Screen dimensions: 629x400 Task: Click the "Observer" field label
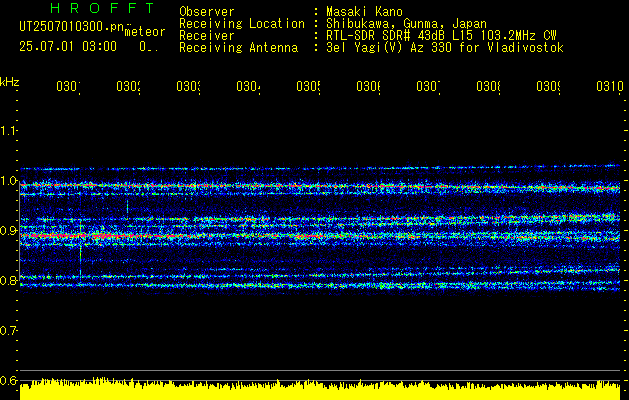click(x=207, y=12)
